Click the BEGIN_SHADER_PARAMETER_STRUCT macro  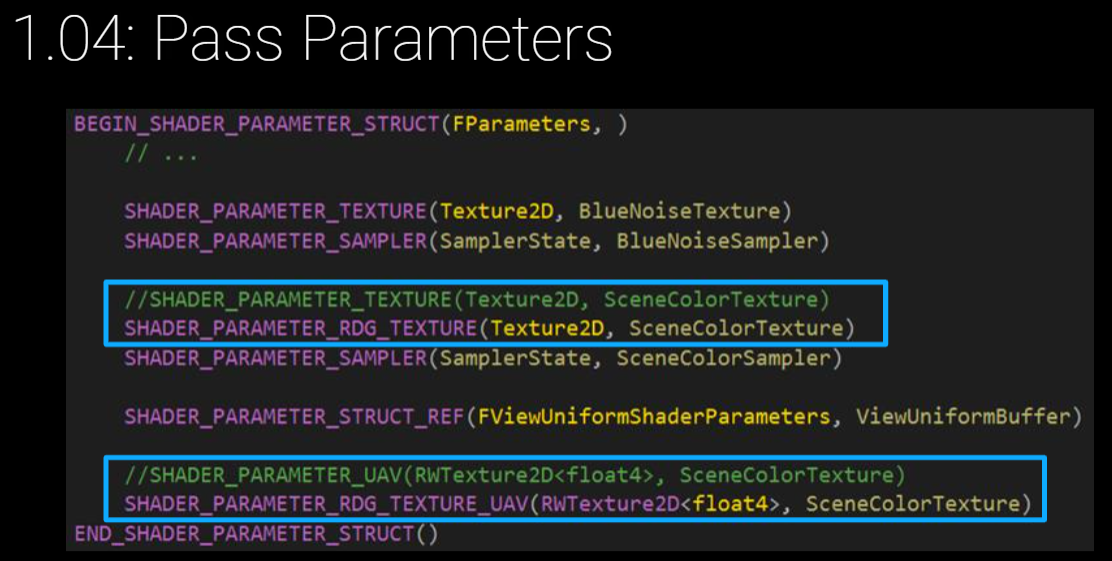point(257,124)
